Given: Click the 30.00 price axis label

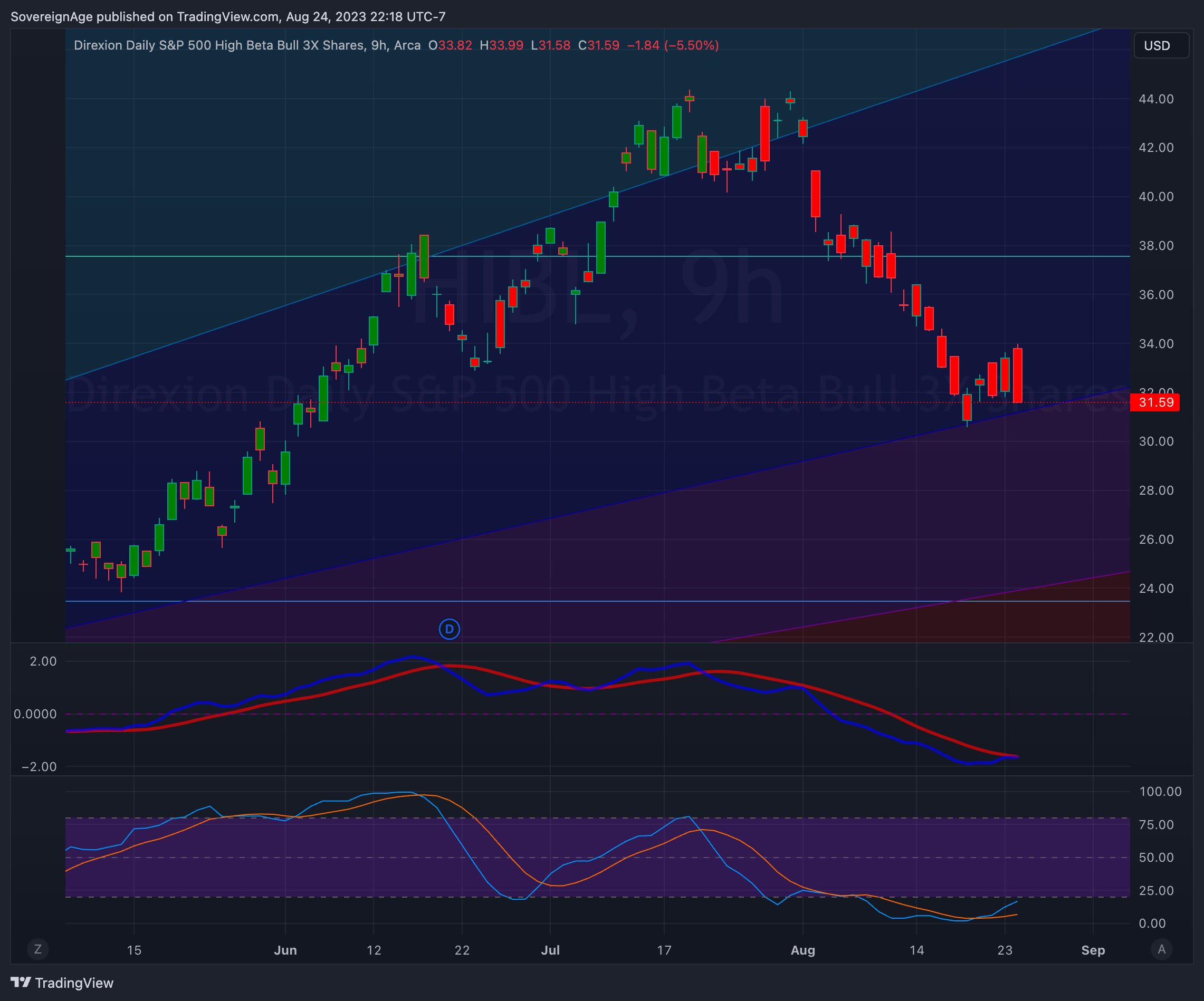Looking at the screenshot, I should [1156, 441].
